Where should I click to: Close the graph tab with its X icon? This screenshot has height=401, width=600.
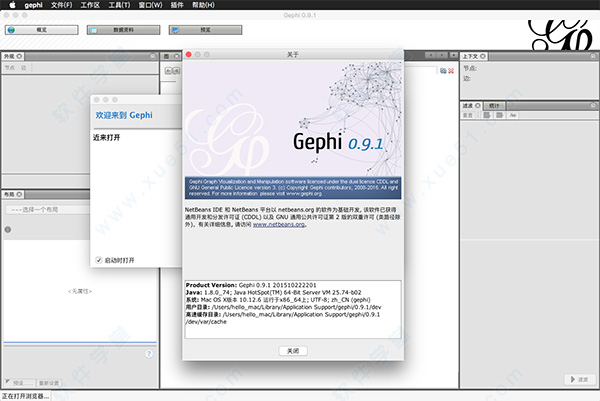click(x=176, y=56)
